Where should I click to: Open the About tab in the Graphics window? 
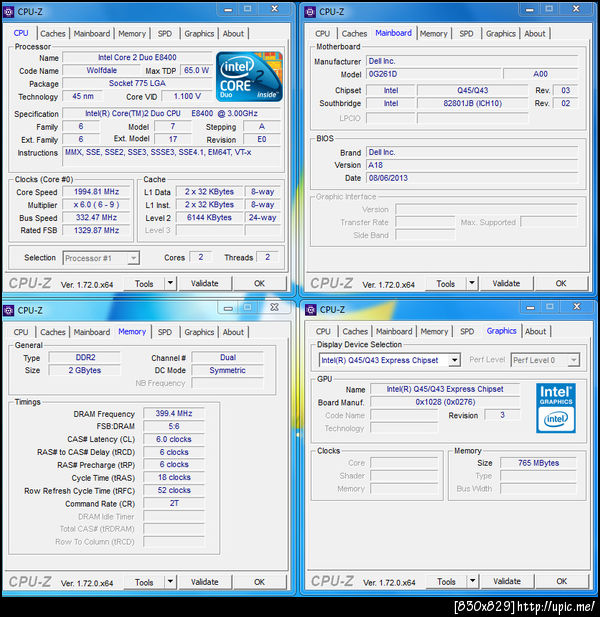(535, 331)
